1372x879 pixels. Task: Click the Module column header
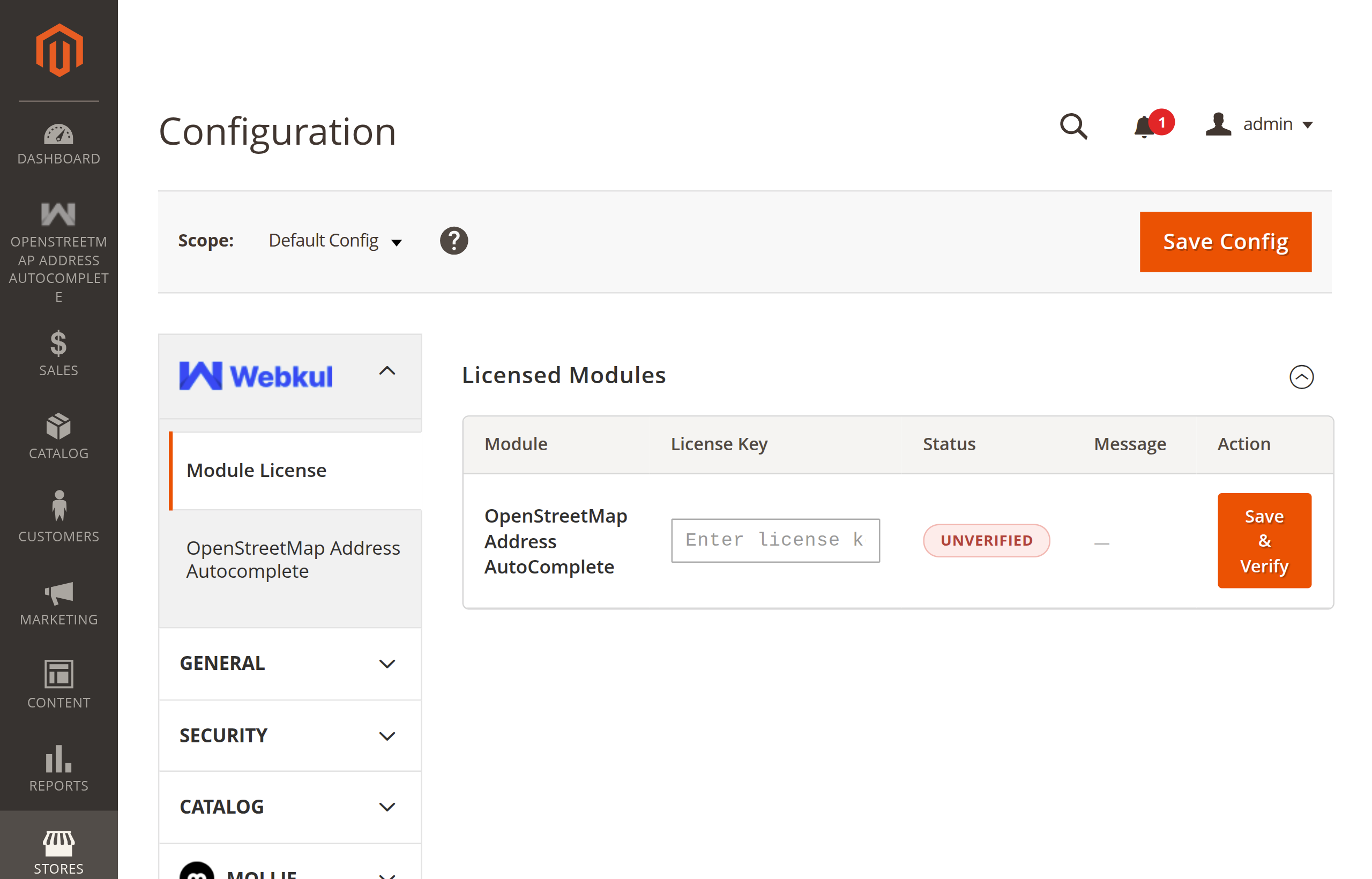click(x=516, y=444)
